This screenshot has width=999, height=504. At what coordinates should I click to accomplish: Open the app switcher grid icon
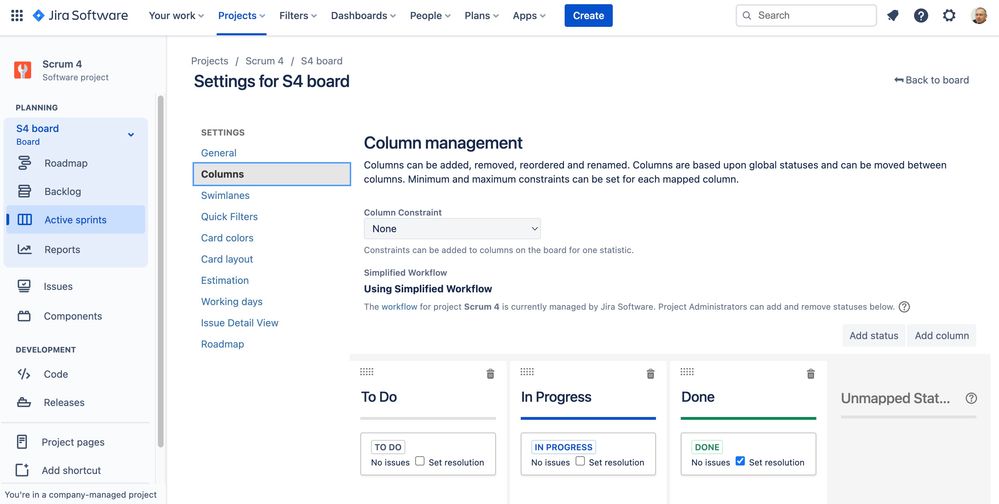pos(17,15)
